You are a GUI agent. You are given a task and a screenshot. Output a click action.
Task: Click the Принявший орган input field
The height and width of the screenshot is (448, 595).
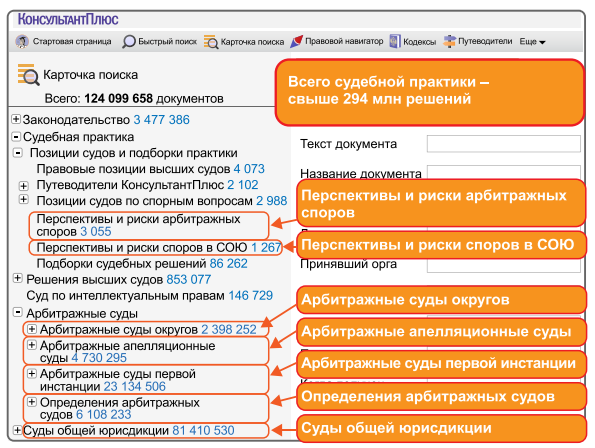pos(504,266)
